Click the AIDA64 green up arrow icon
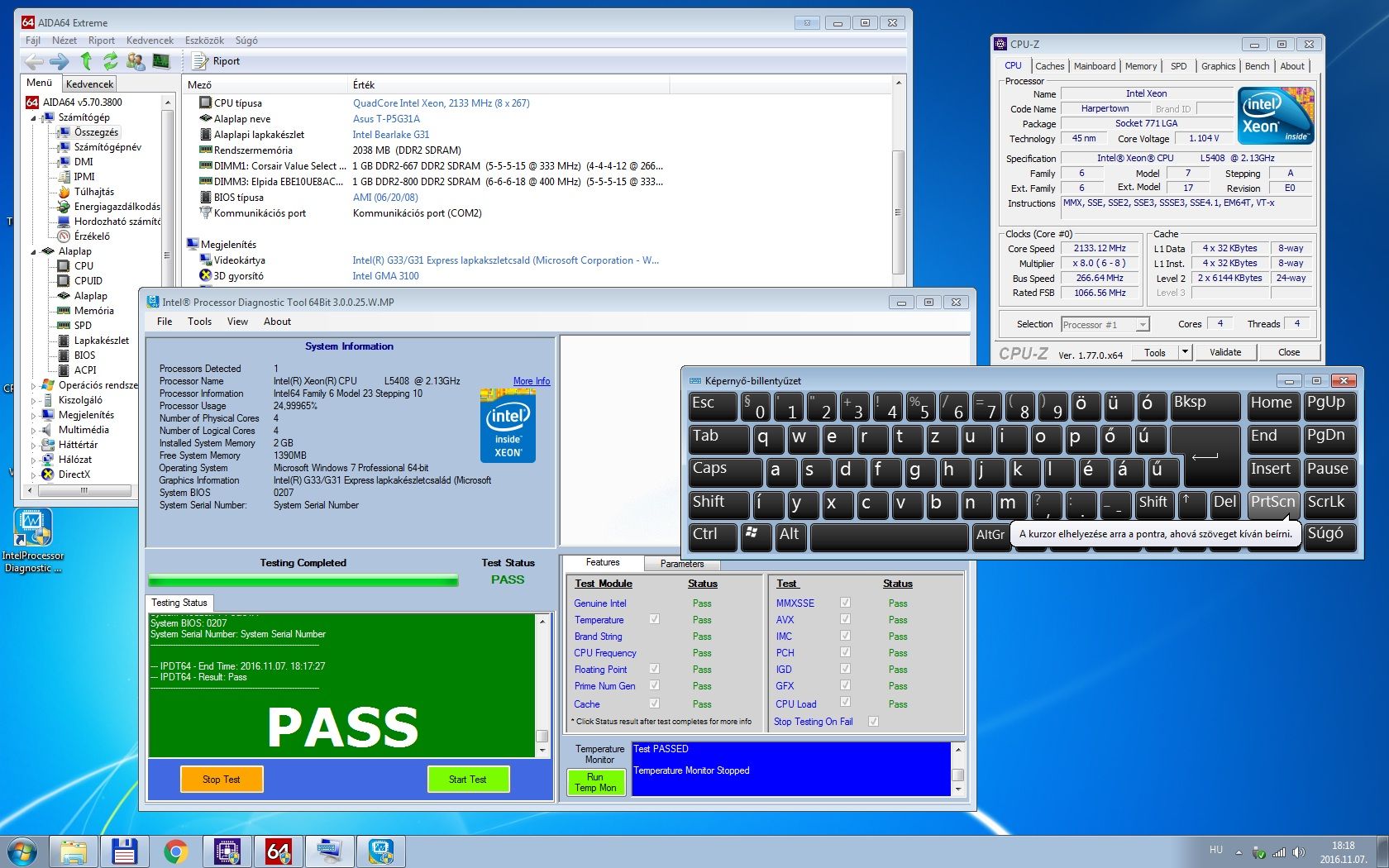Viewport: 1389px width, 868px height. [86, 60]
